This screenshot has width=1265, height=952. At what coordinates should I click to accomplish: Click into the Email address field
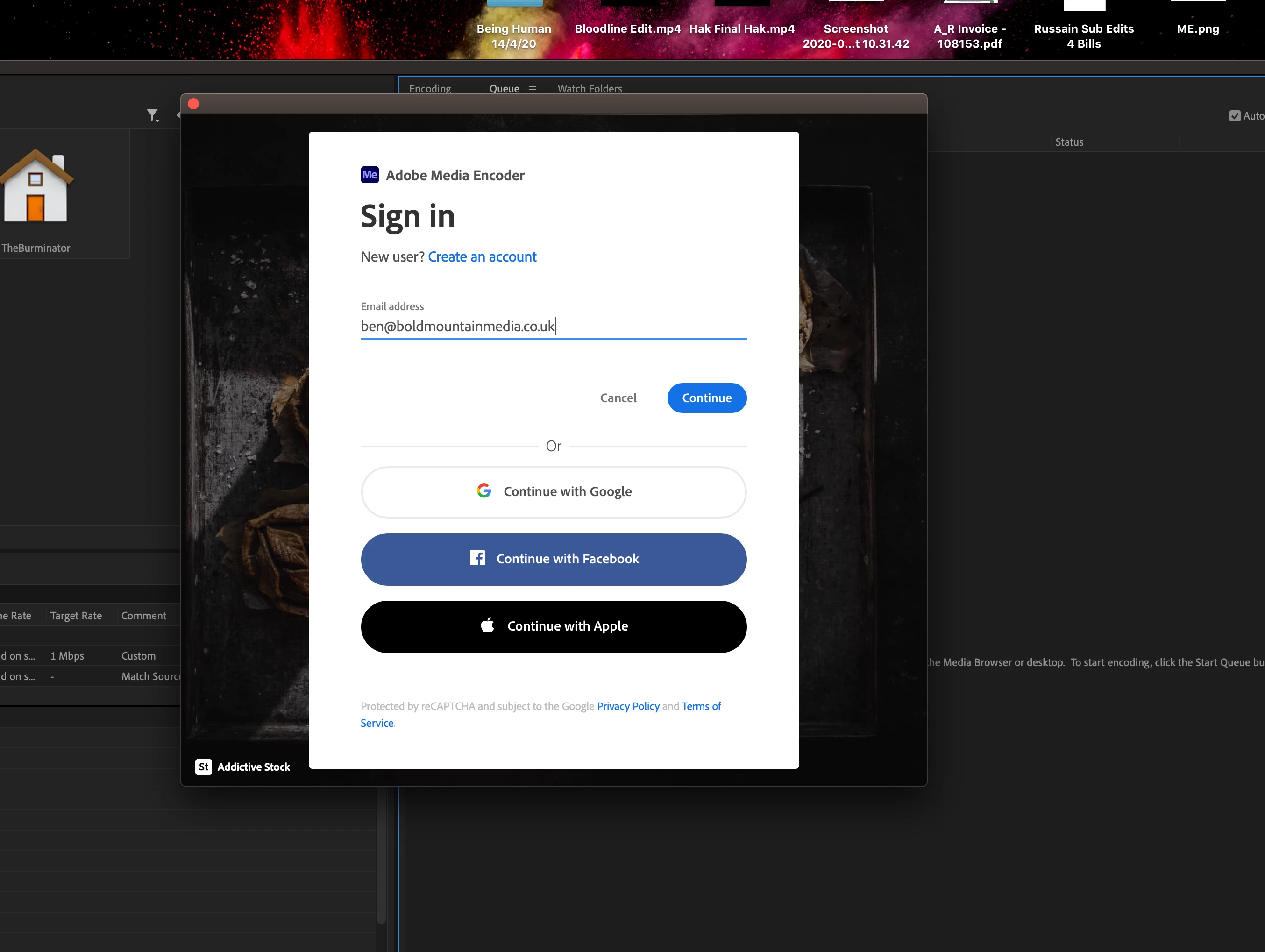(553, 327)
